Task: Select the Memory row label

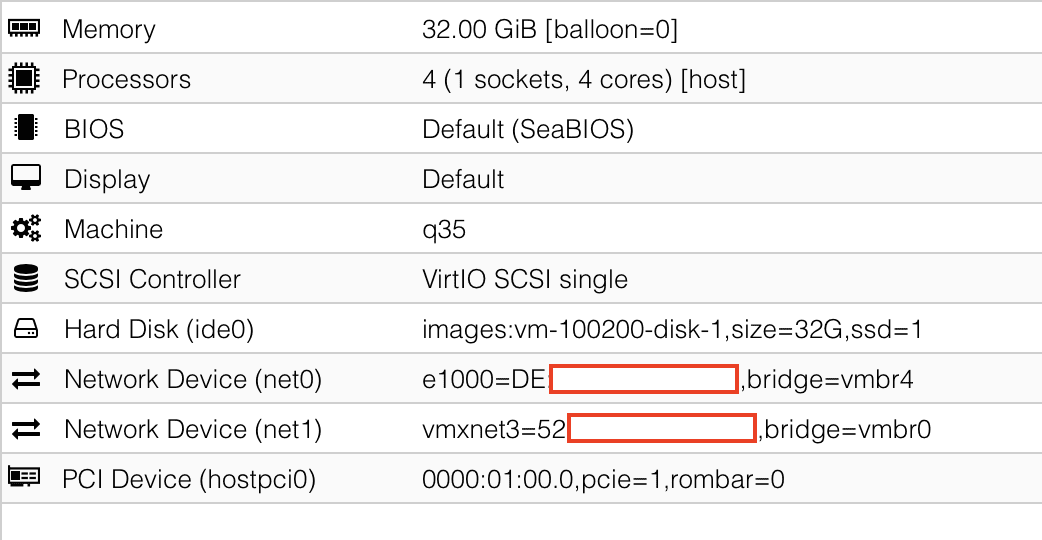Action: [x=109, y=29]
